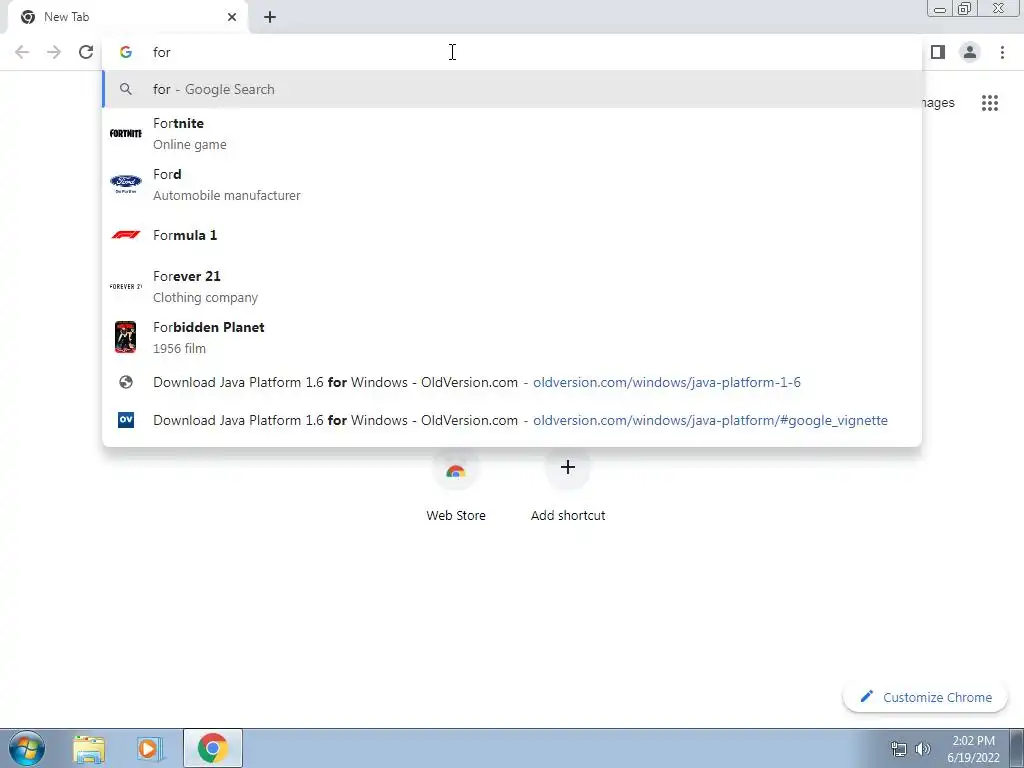Open the profile avatar menu
The width and height of the screenshot is (1024, 768).
click(970, 52)
